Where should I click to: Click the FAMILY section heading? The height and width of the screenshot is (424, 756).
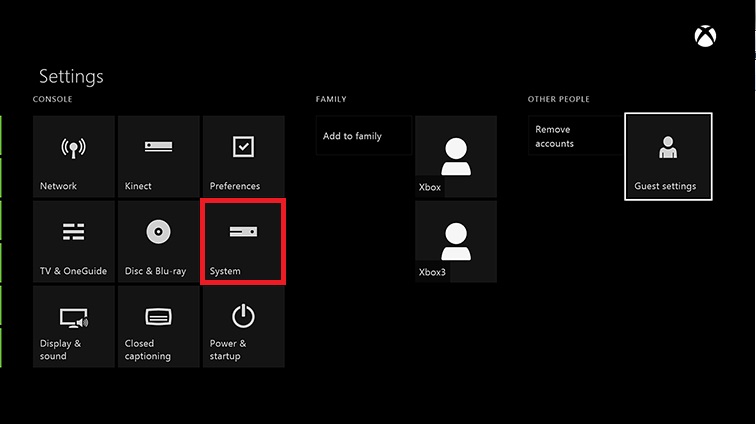[331, 99]
